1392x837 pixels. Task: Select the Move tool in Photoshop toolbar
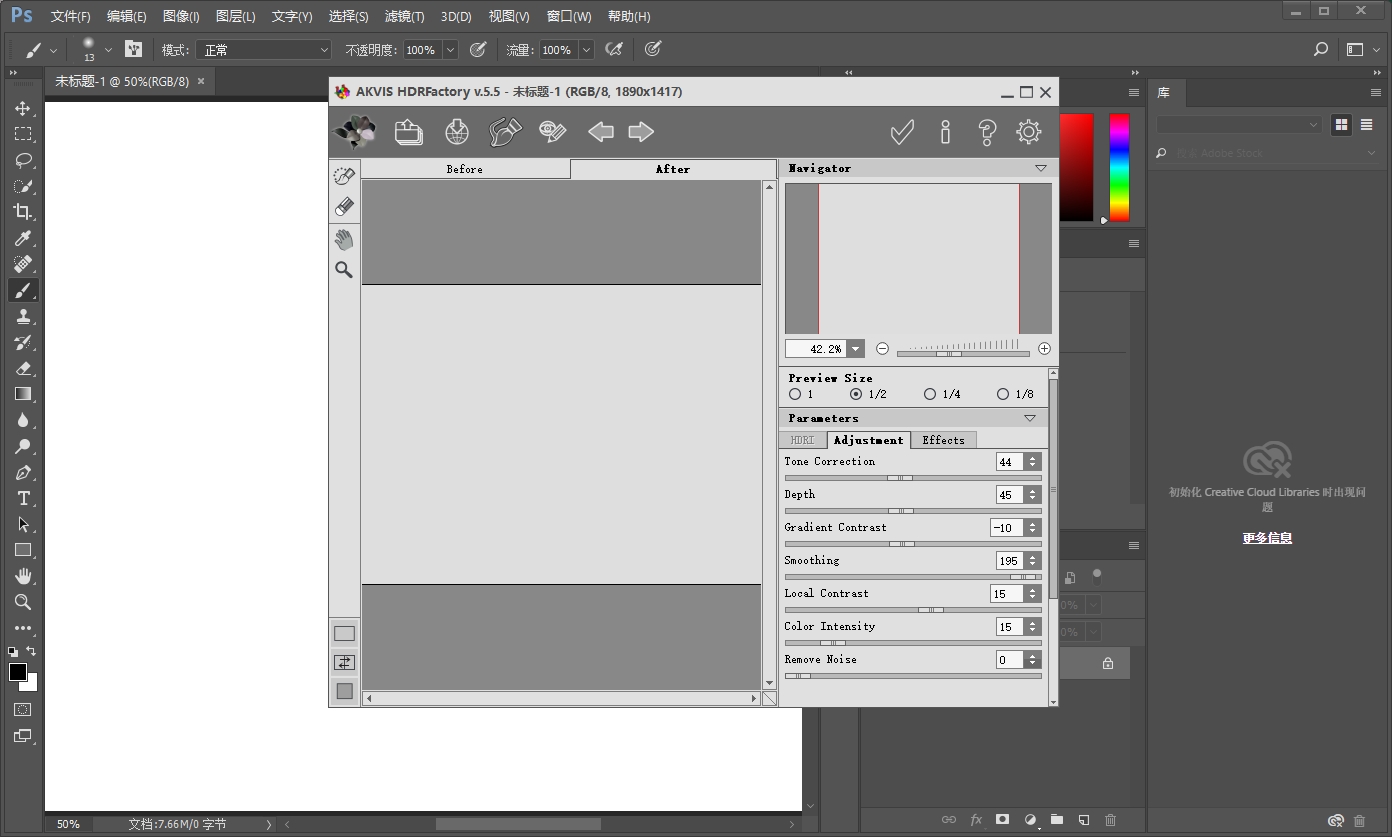click(23, 108)
